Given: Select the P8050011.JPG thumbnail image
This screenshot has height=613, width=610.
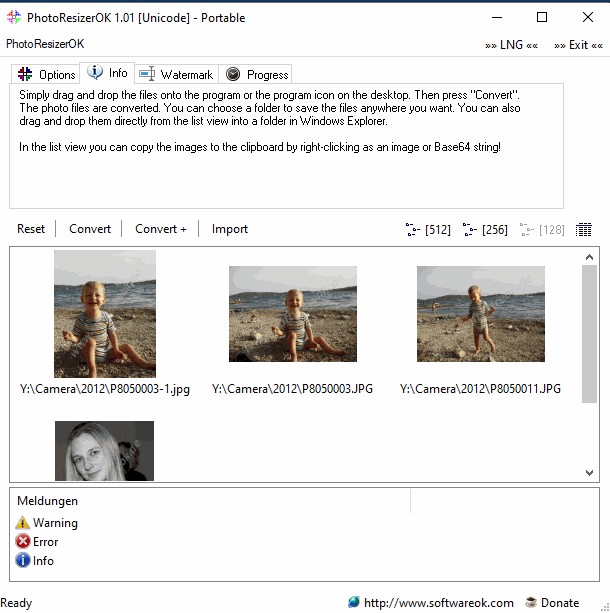Looking at the screenshot, I should tap(481, 314).
